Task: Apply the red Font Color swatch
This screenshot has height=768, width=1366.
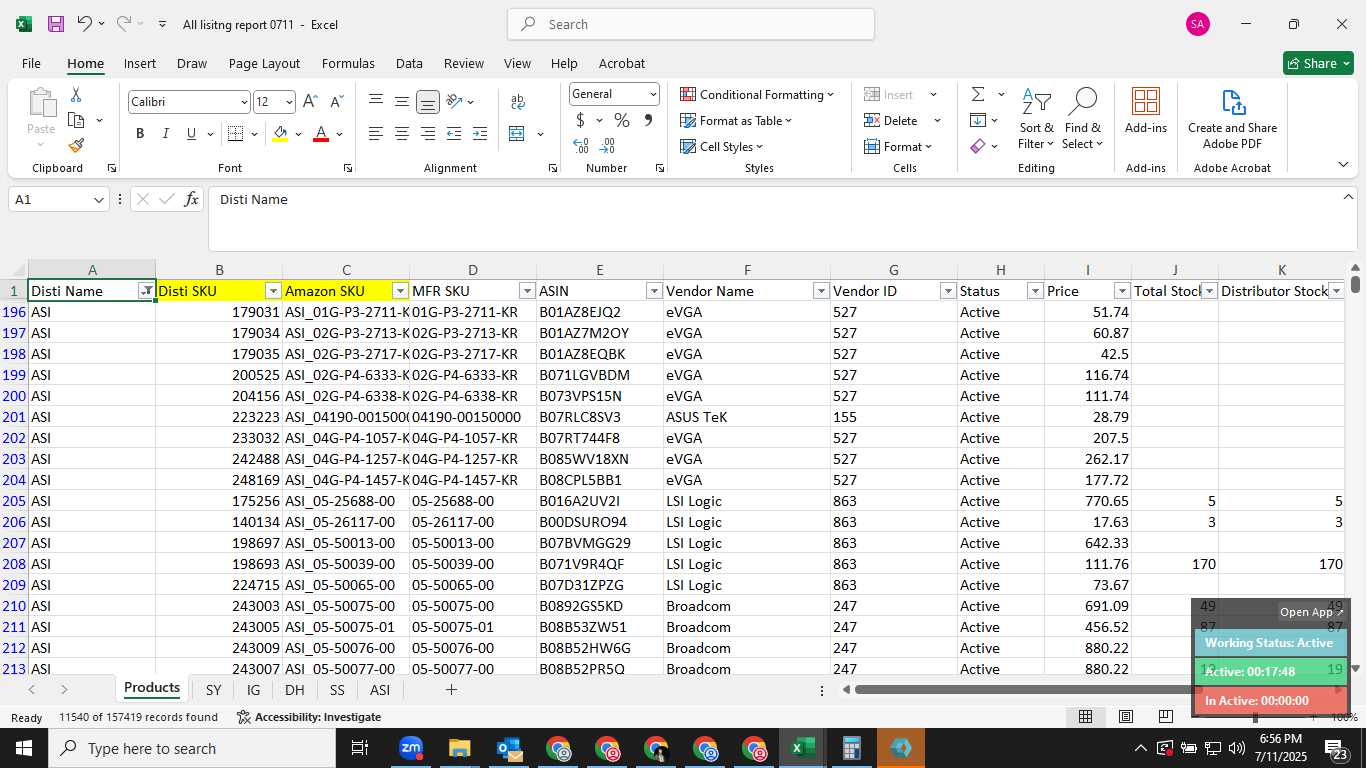Action: [x=321, y=134]
